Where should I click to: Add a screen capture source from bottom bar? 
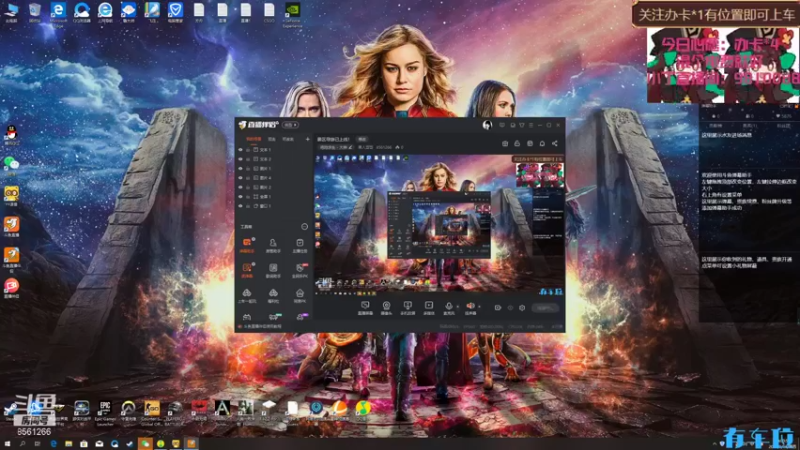(365, 307)
